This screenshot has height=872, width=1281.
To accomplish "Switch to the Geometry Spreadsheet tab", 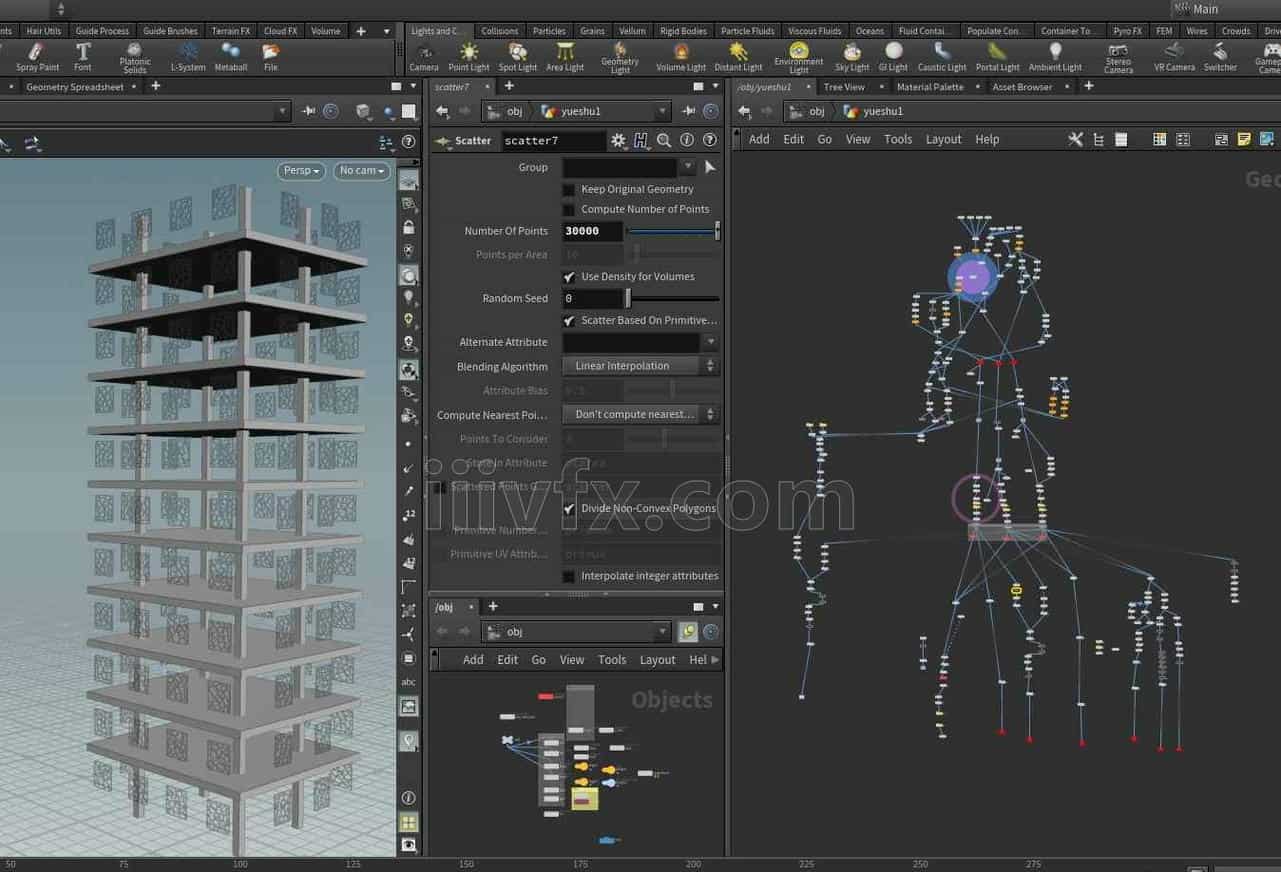I will (x=75, y=87).
